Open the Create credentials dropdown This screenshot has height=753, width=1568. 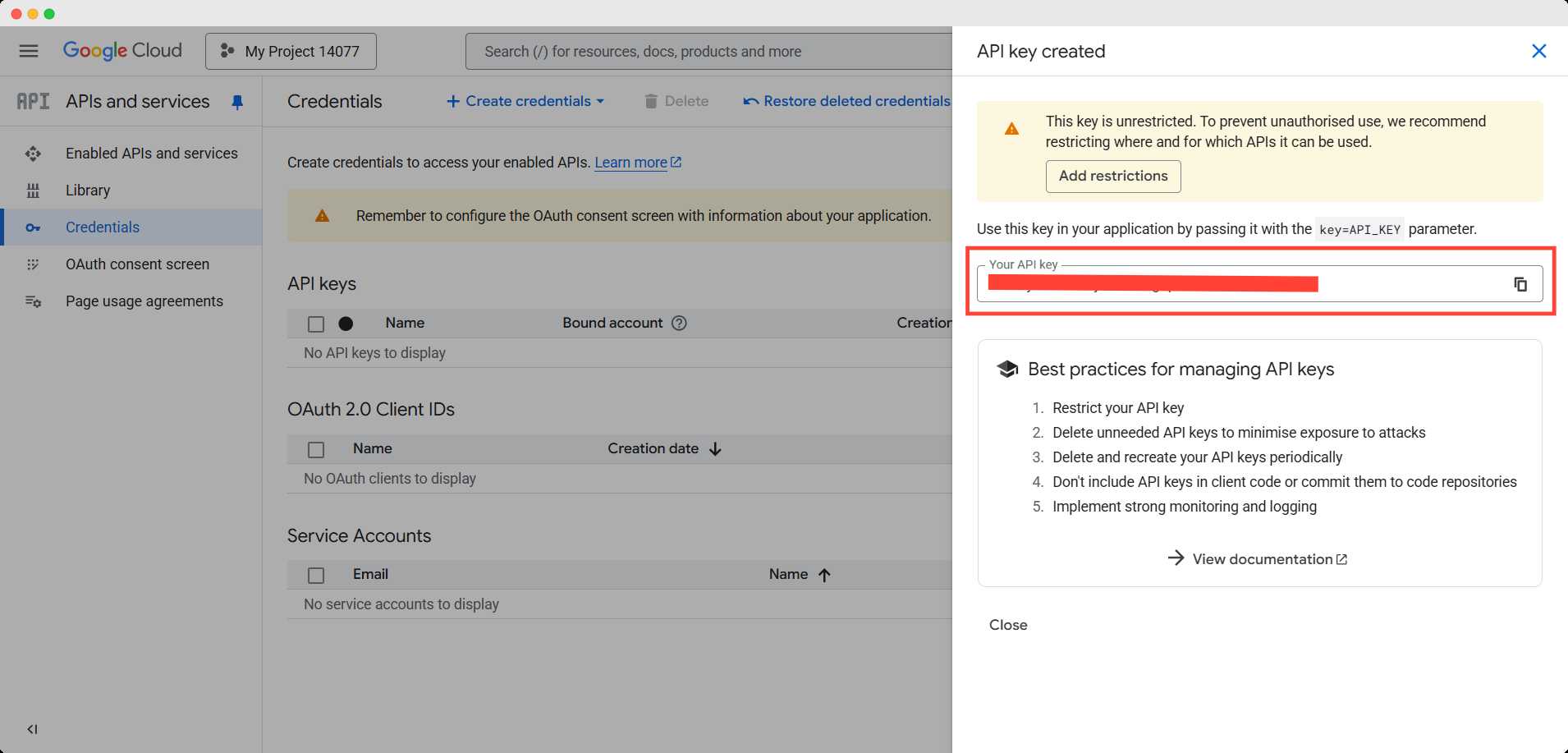[x=525, y=101]
